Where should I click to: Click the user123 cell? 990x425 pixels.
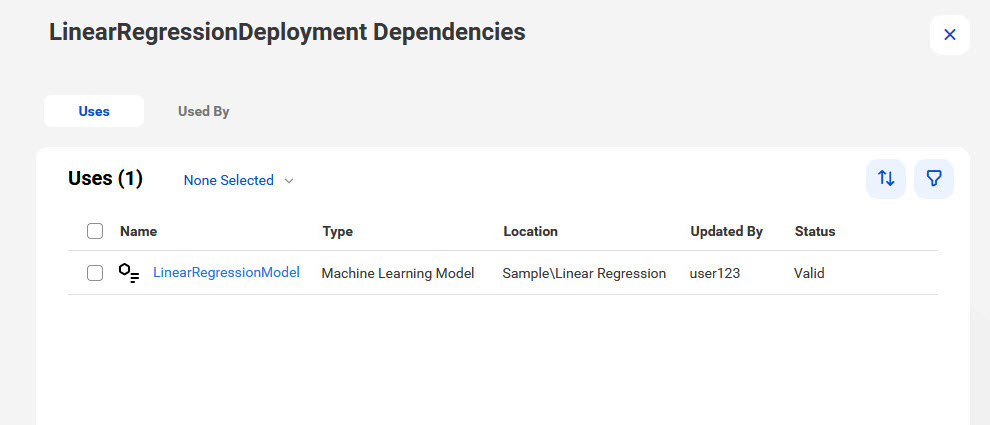coord(715,273)
